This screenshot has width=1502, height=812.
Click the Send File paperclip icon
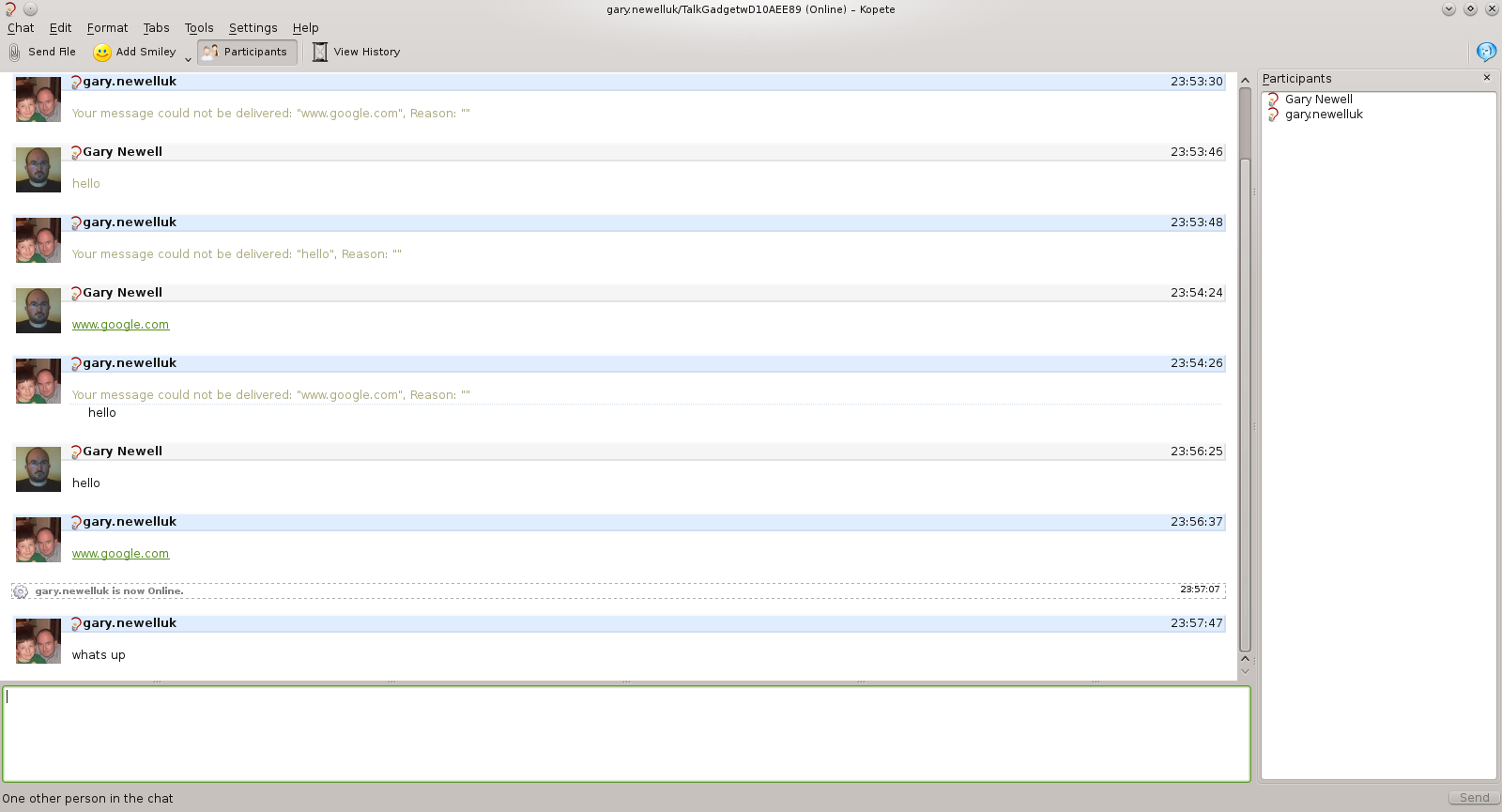(x=14, y=53)
